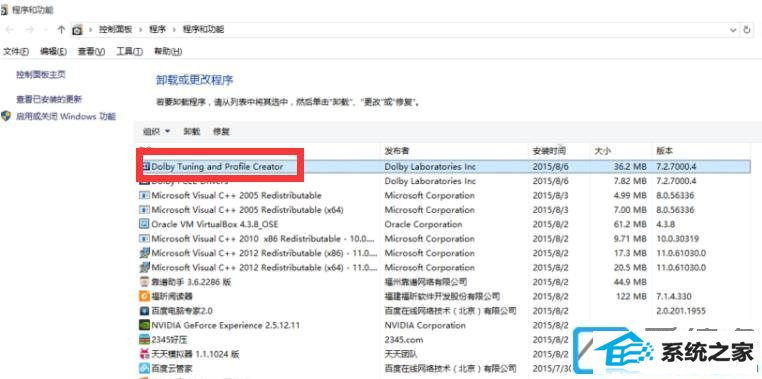Sort by the 安装时间 column header
Viewport: 762px width, 379px height.
(549, 151)
